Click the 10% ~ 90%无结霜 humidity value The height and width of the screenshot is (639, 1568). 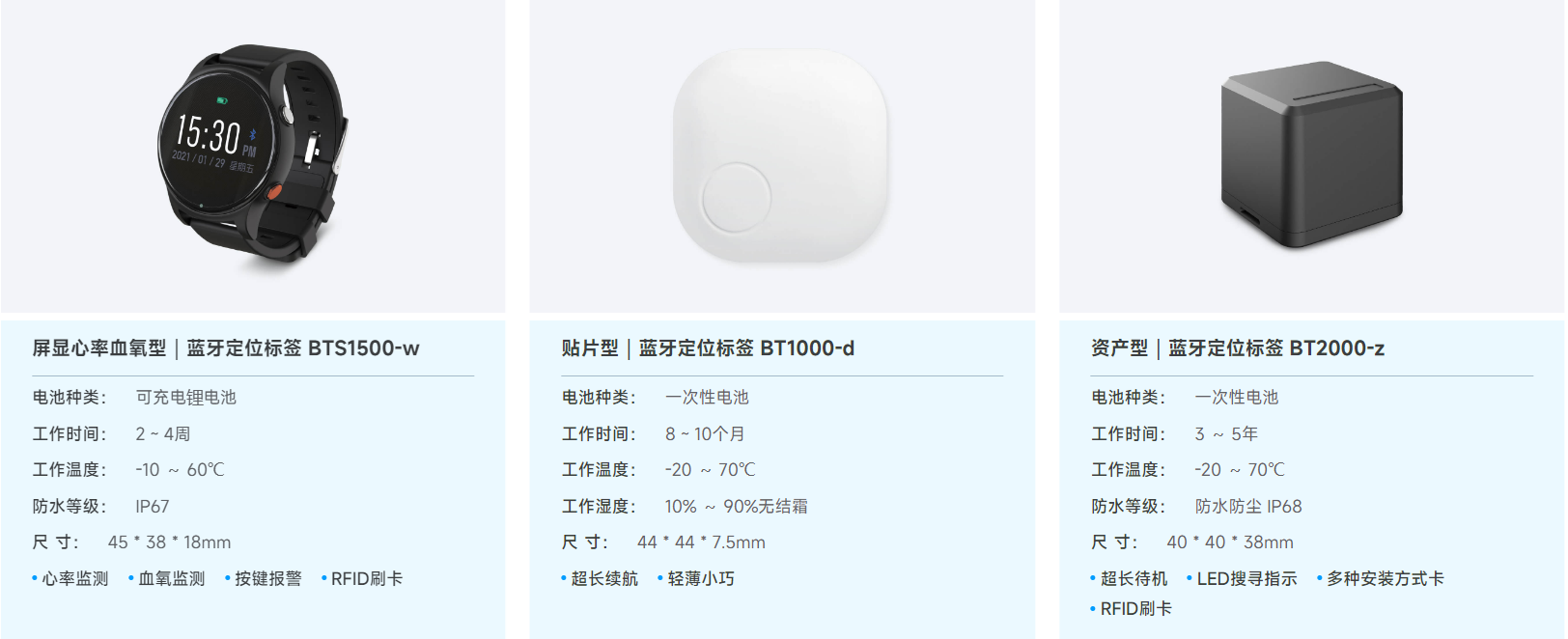click(x=736, y=507)
